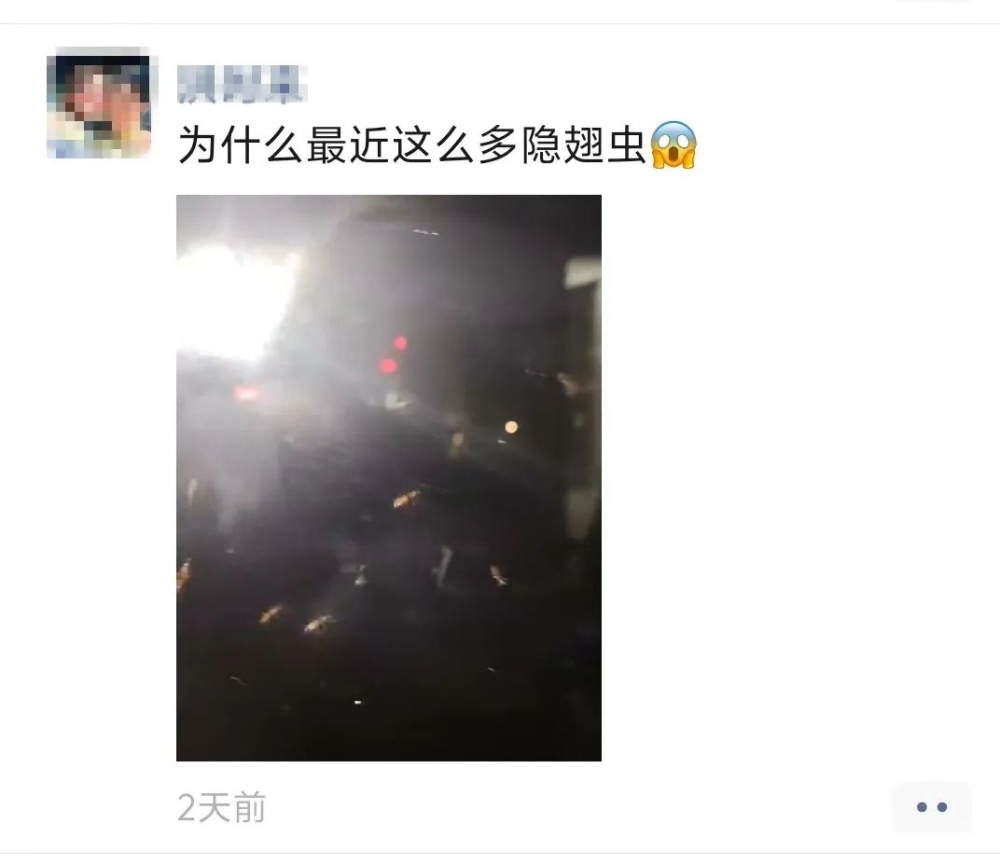This screenshot has height=864, width=1000.
Task: Open the dark night photo of insects
Action: point(388,478)
